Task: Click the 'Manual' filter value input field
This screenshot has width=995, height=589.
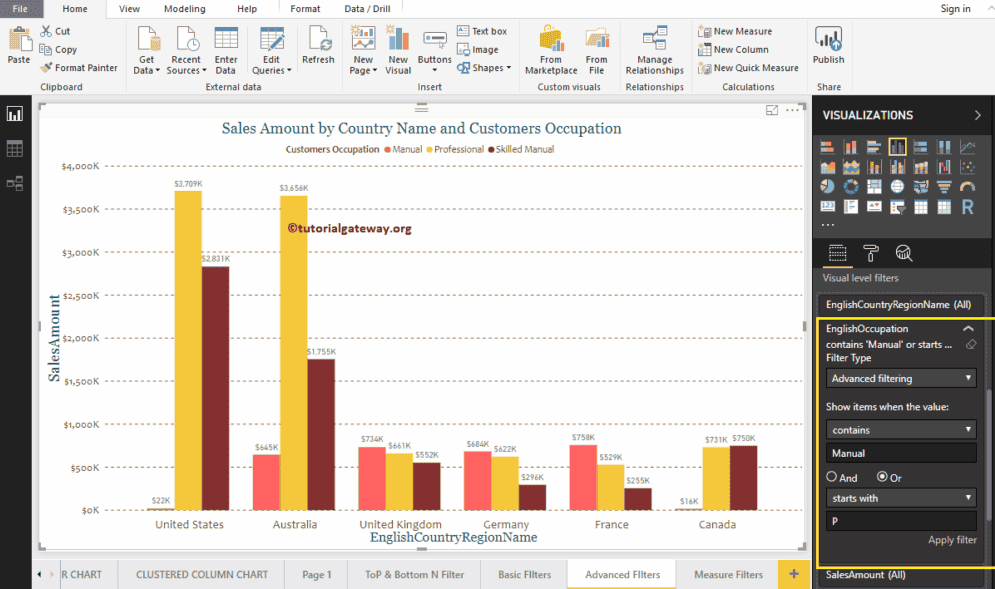Action: (x=900, y=453)
